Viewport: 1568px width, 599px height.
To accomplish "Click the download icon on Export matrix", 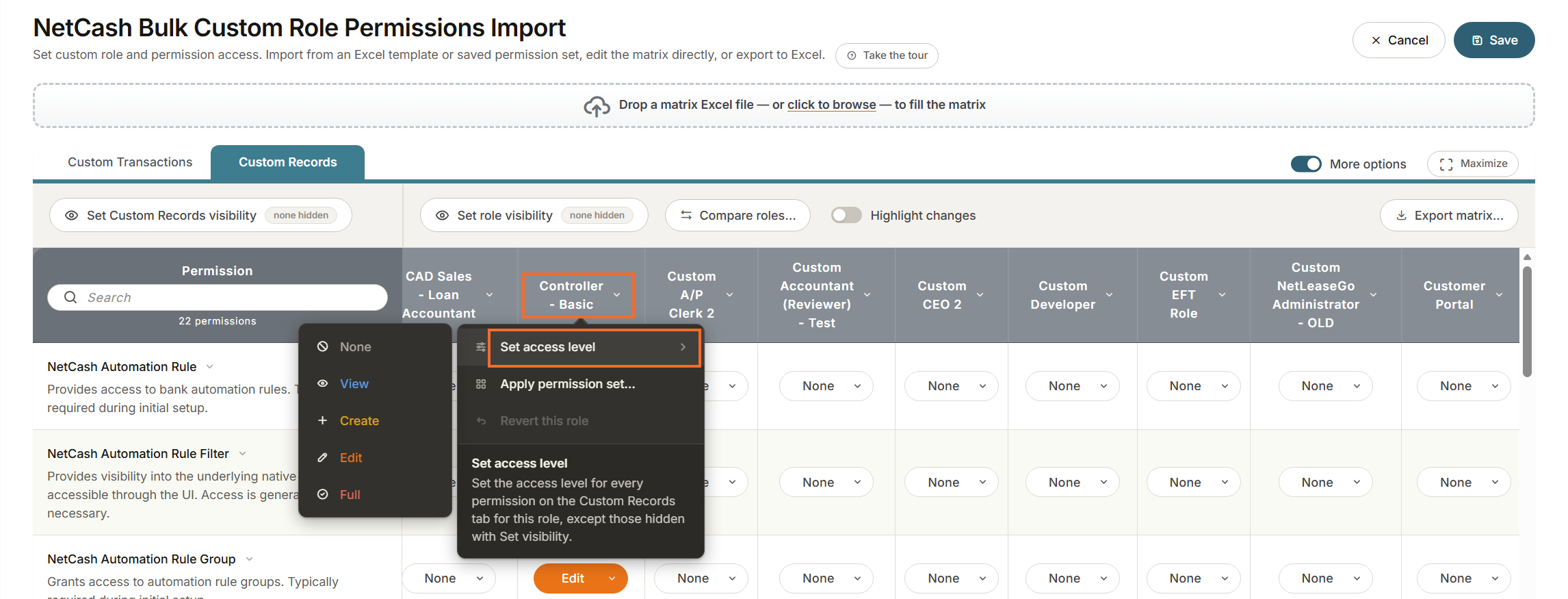I will [1401, 216].
